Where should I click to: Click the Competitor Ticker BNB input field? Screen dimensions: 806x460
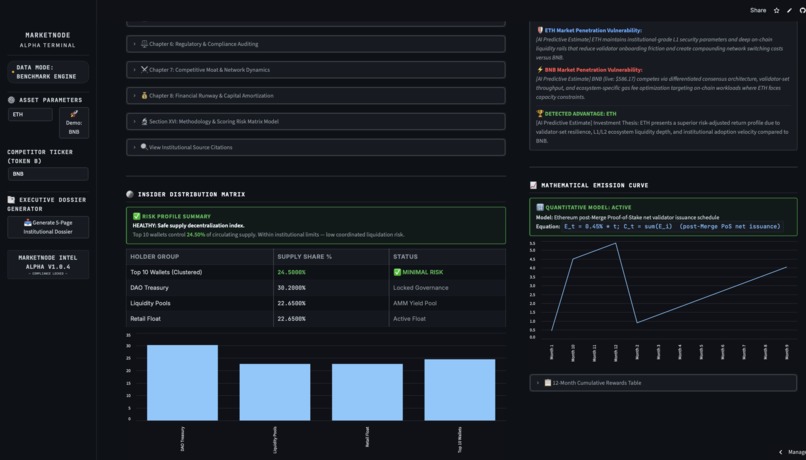[48, 174]
